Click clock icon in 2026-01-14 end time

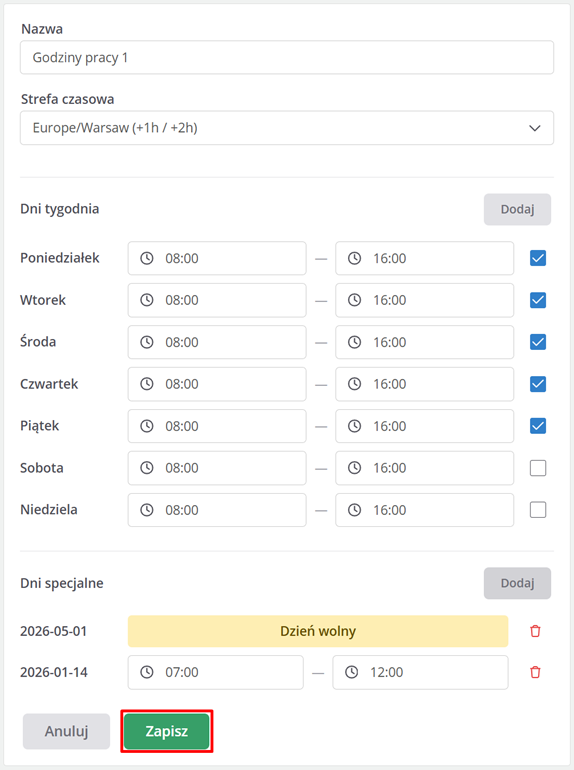(352, 672)
